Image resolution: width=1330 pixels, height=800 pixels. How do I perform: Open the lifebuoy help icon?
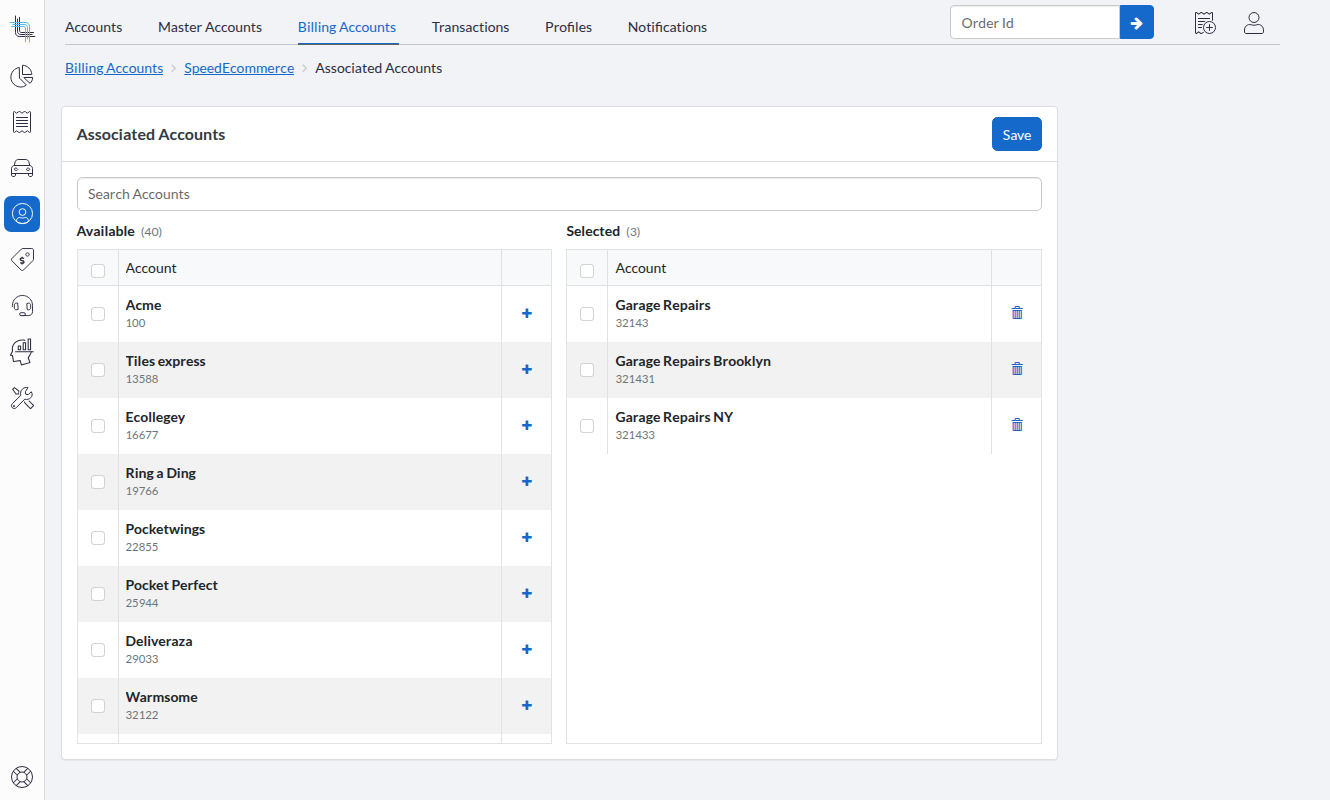tap(22, 776)
